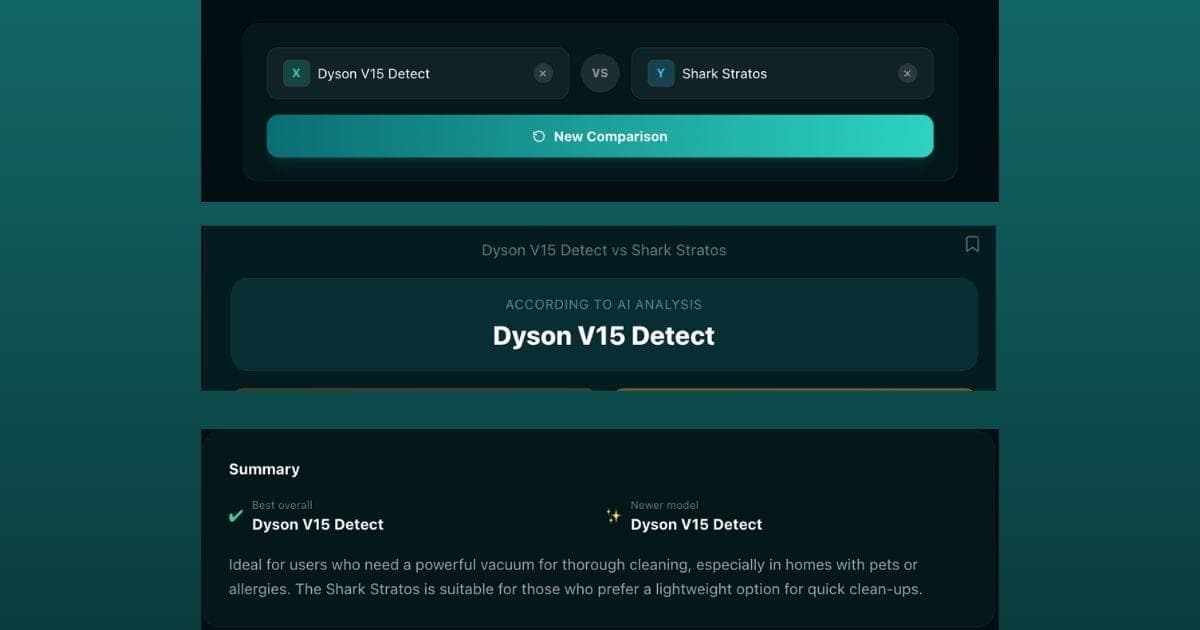The height and width of the screenshot is (630, 1200).
Task: Click the green checkmark by Best overall
Action: pos(236,516)
